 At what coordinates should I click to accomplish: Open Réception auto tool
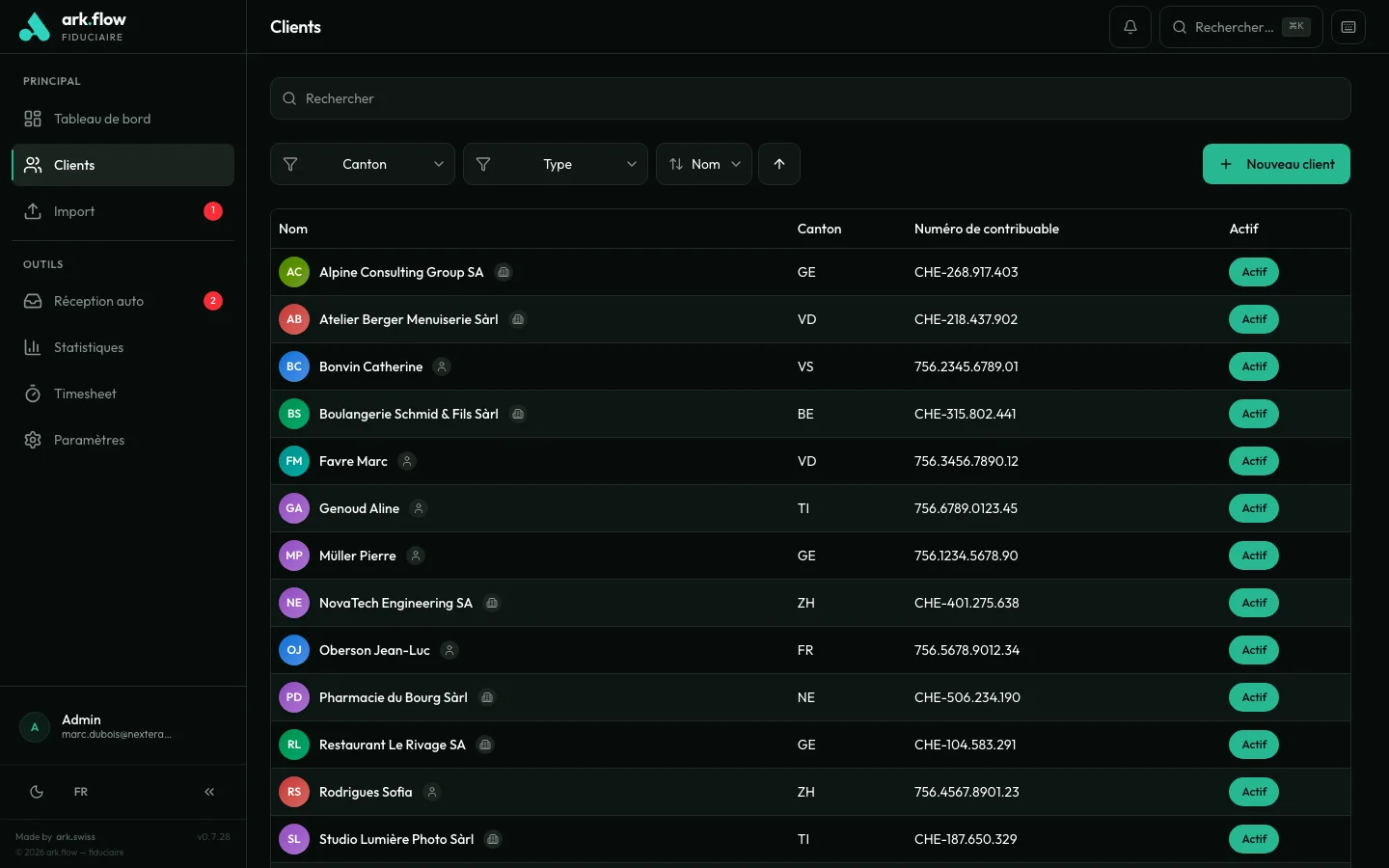(123, 301)
